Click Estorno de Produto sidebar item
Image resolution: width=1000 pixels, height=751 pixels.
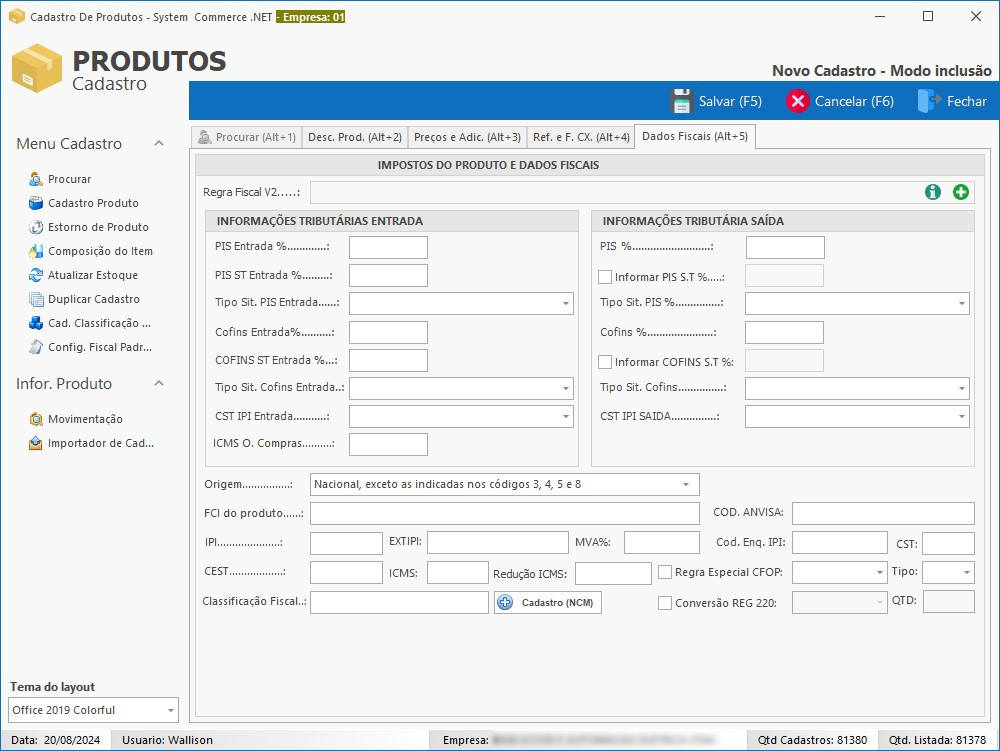tap(98, 227)
